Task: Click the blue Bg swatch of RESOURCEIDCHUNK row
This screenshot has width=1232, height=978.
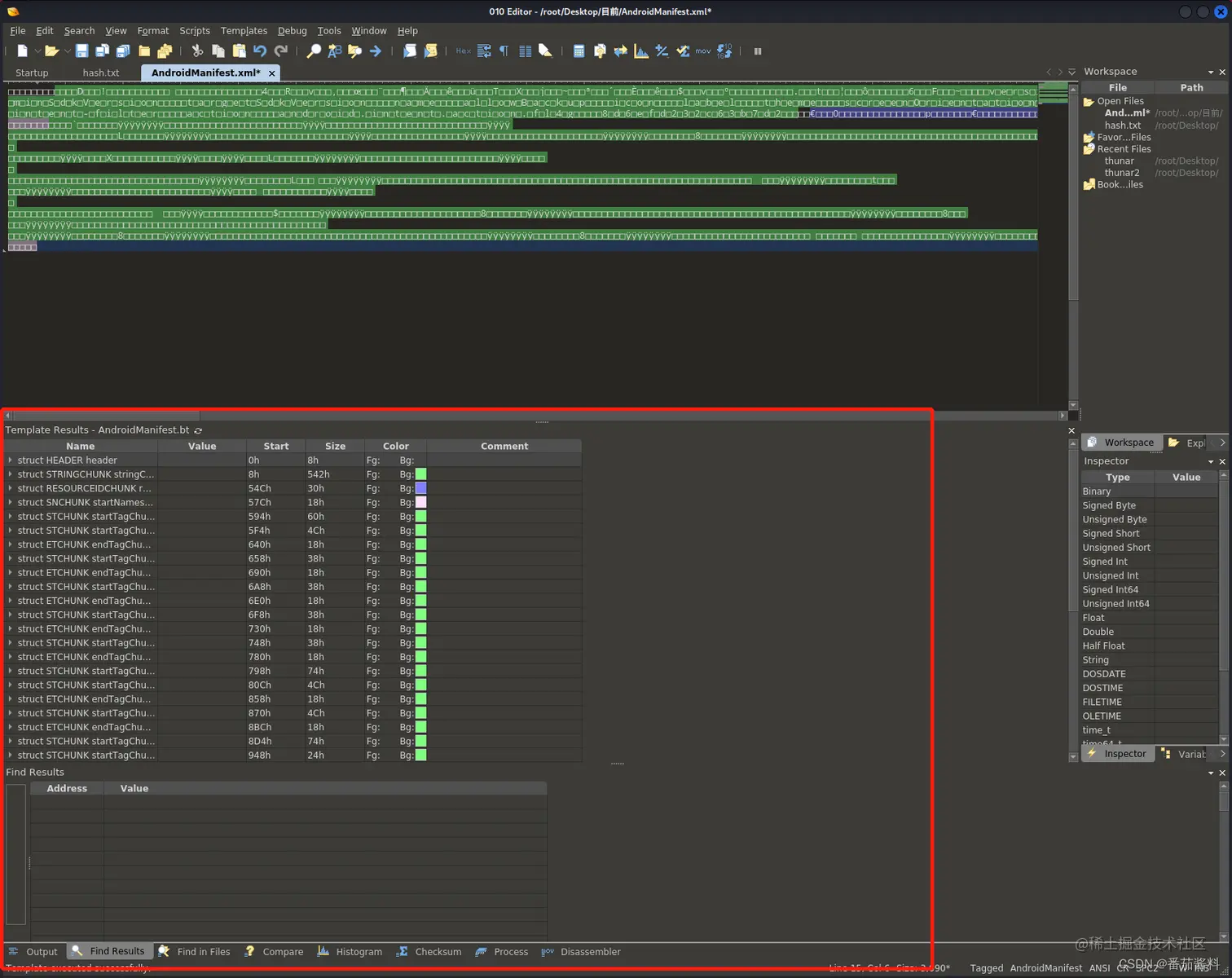Action: [421, 488]
